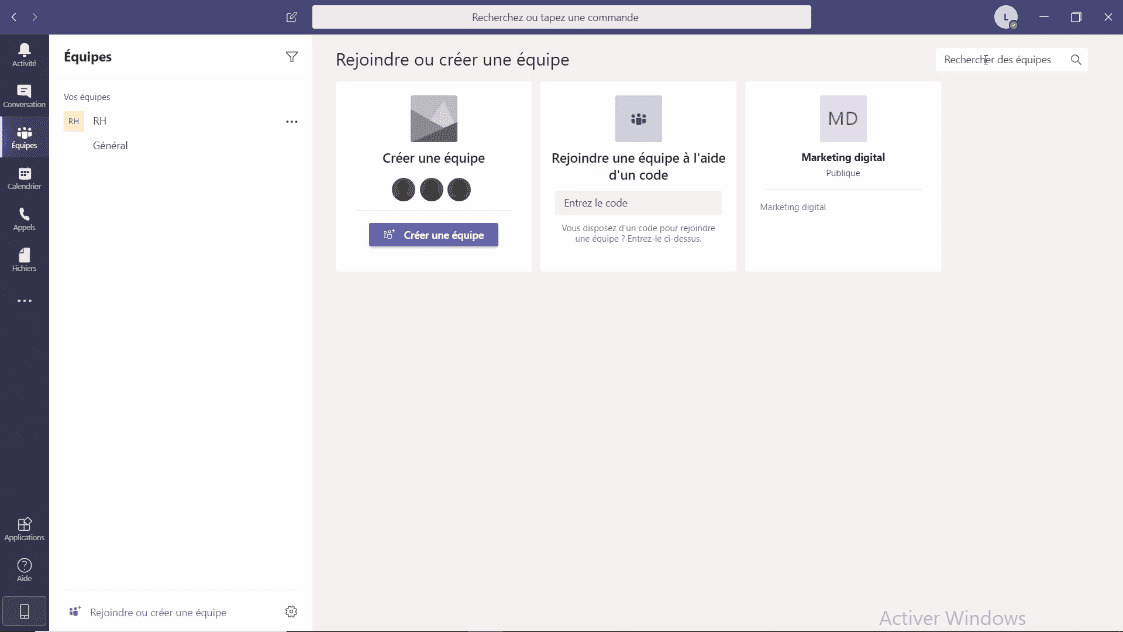
Task: Open Aide for assistance
Action: (23, 568)
